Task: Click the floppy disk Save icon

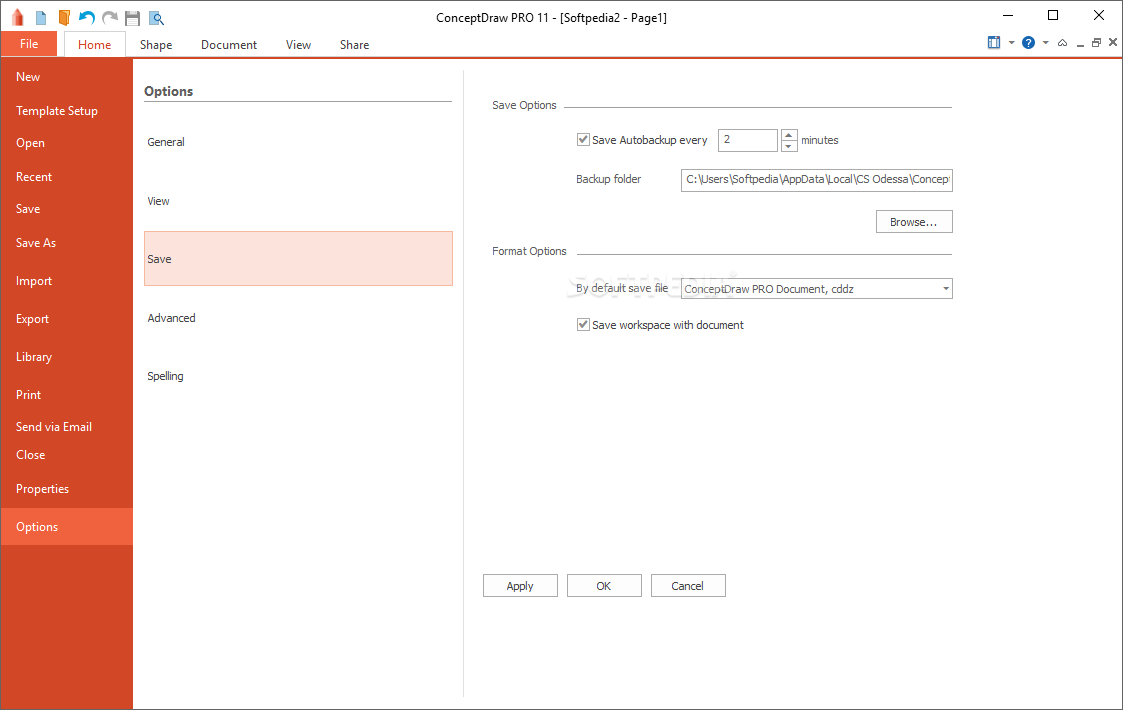Action: click(132, 18)
